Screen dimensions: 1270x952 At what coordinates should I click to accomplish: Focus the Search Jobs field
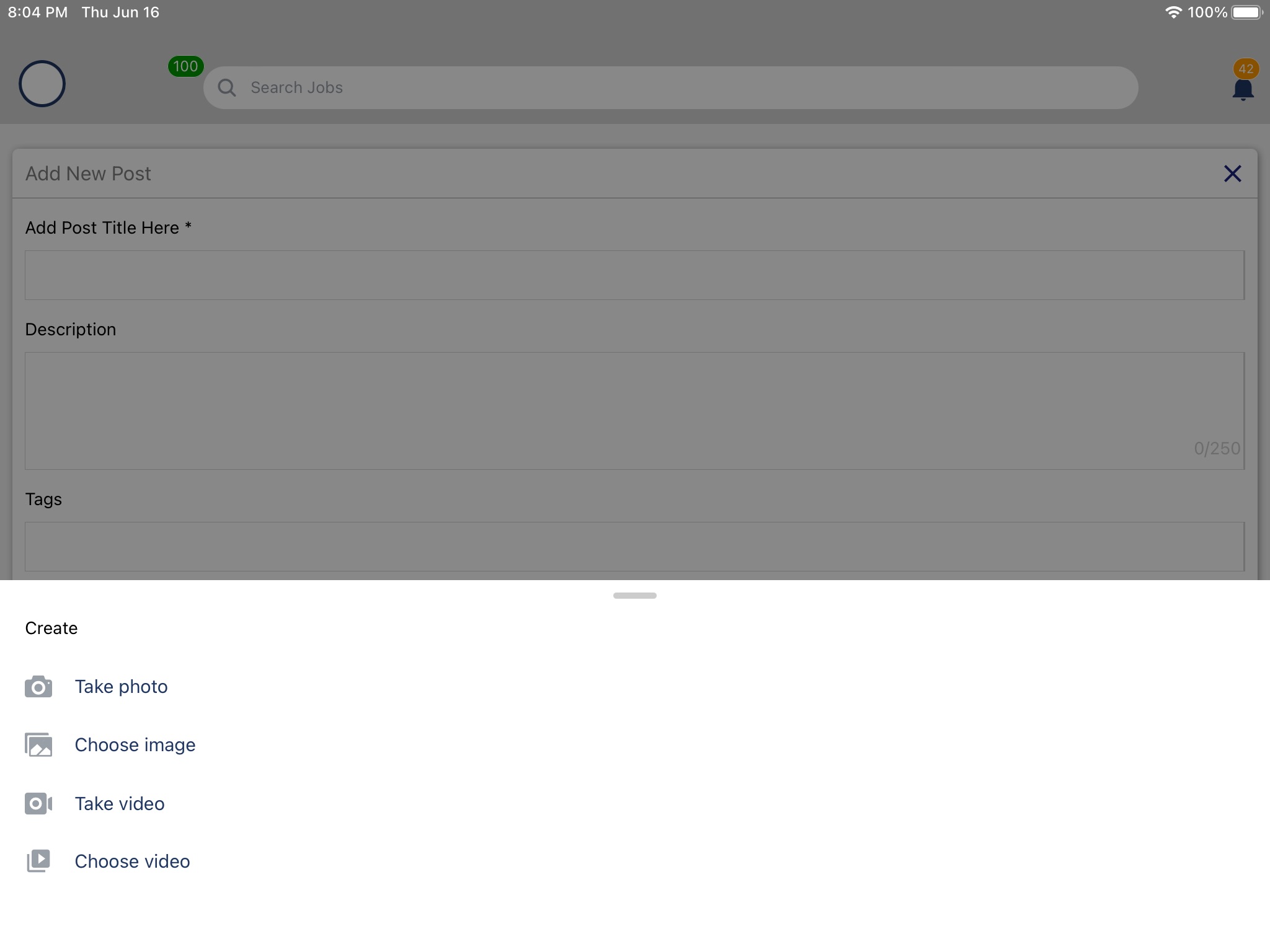click(670, 87)
